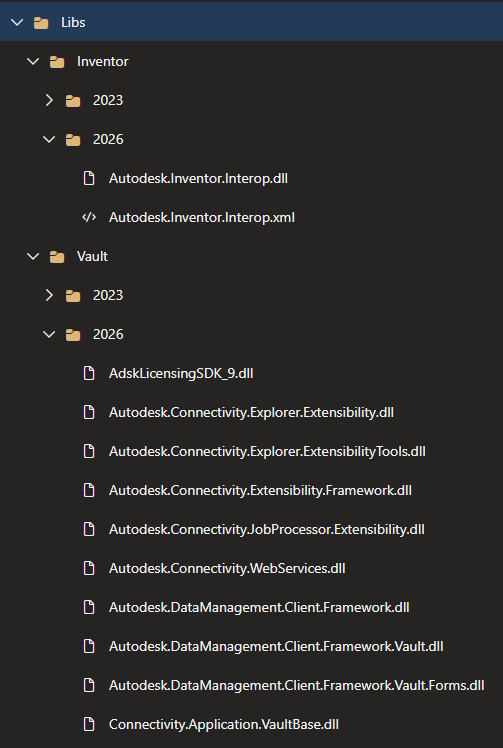Click file icon of Autodesk.Inventor.Interop.dll
This screenshot has height=748, width=503.
(89, 178)
